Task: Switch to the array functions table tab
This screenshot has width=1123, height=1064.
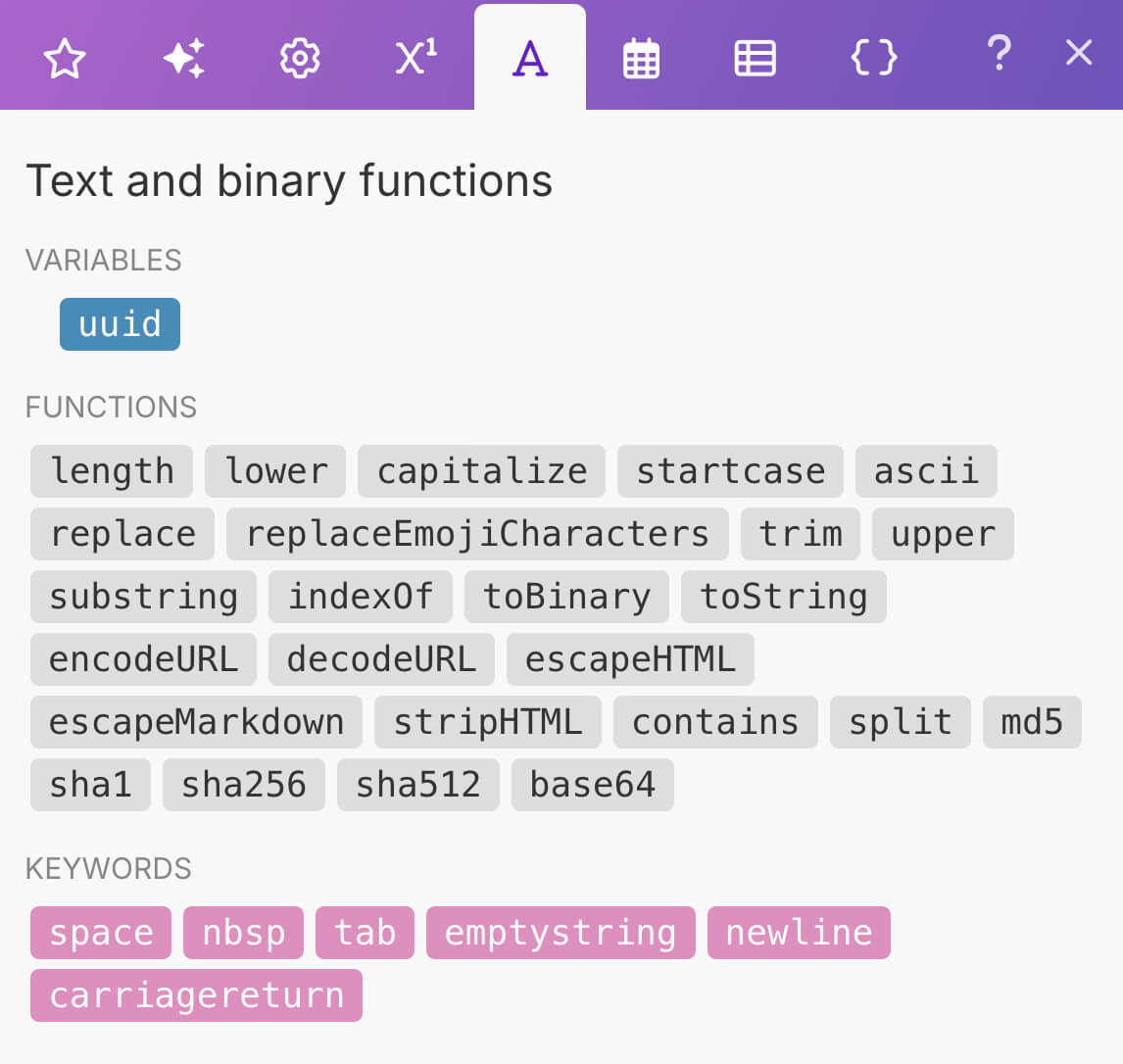Action: point(755,59)
